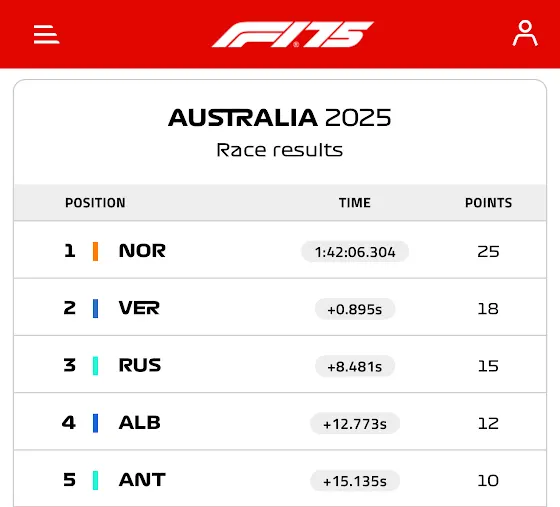The height and width of the screenshot is (507, 560).
Task: Open the user account profile icon
Action: pyautogui.click(x=525, y=33)
